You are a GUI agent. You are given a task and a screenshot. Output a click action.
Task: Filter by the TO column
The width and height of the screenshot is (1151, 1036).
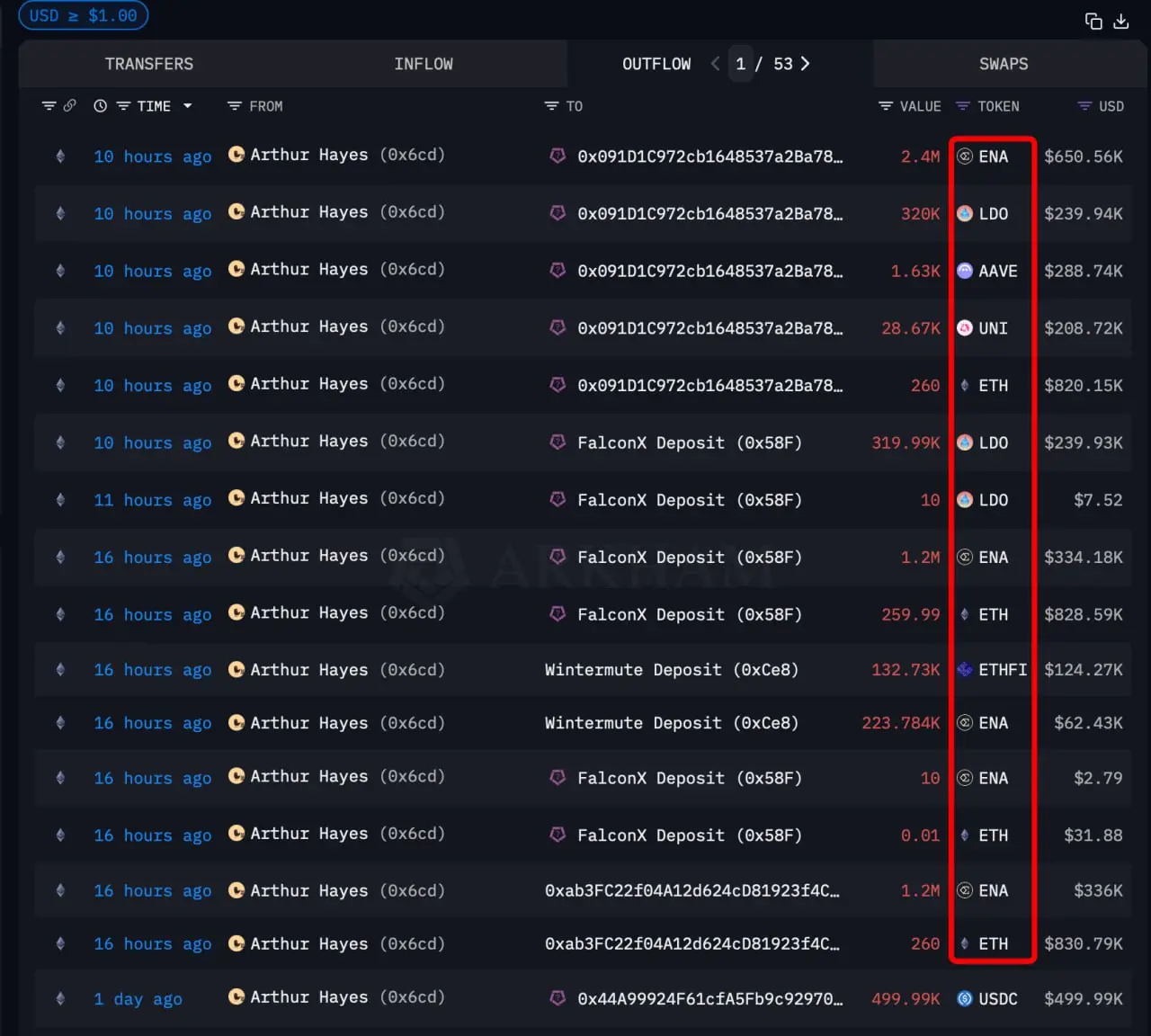[552, 106]
